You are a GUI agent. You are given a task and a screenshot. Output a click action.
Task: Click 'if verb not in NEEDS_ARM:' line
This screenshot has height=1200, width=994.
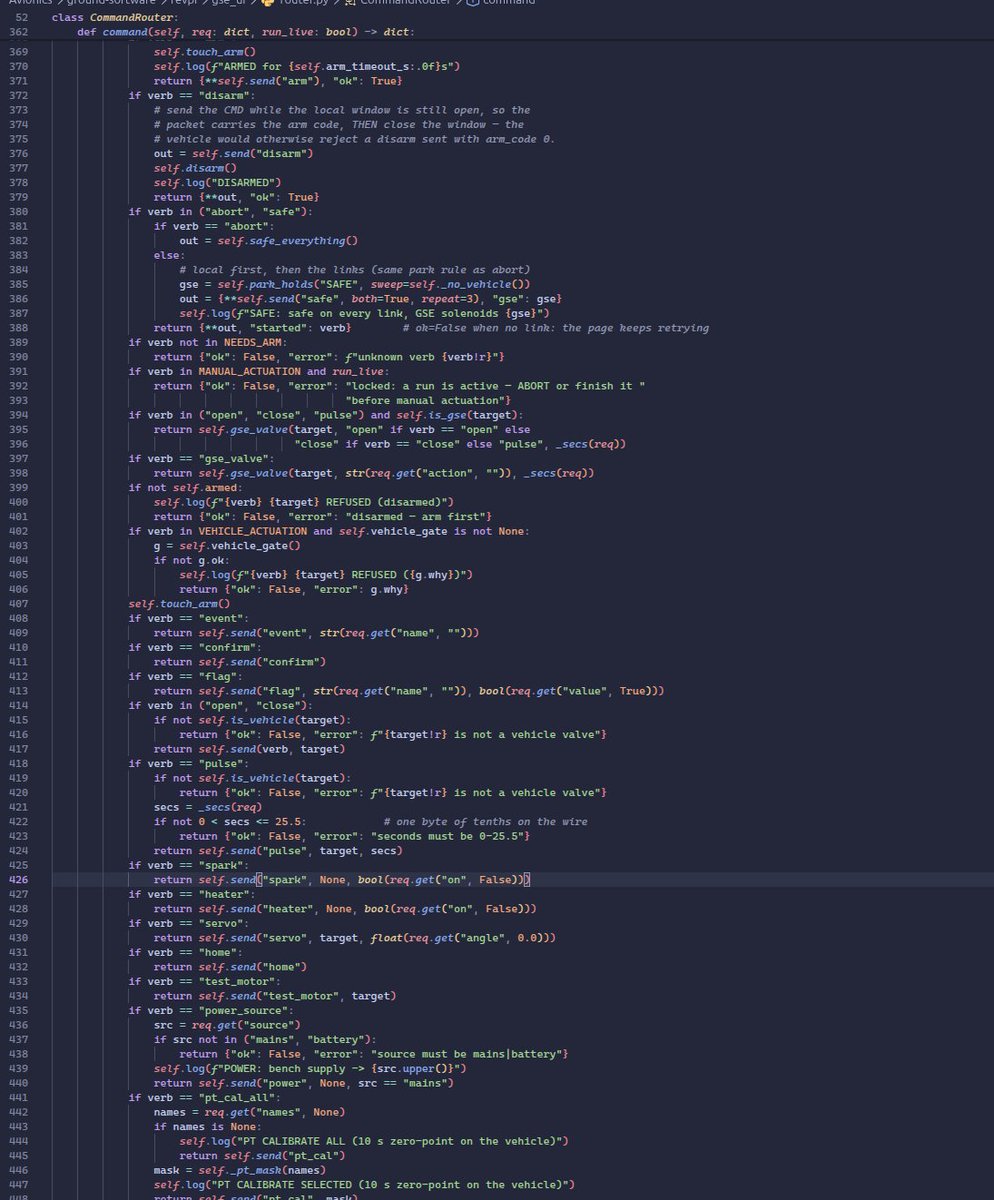click(208, 342)
